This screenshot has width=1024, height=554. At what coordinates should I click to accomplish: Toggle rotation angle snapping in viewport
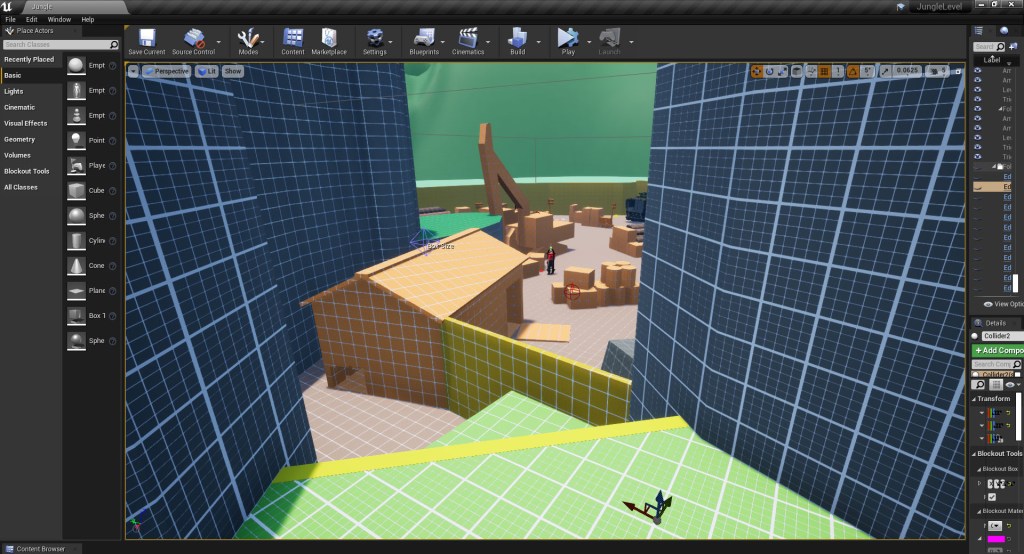(854, 71)
